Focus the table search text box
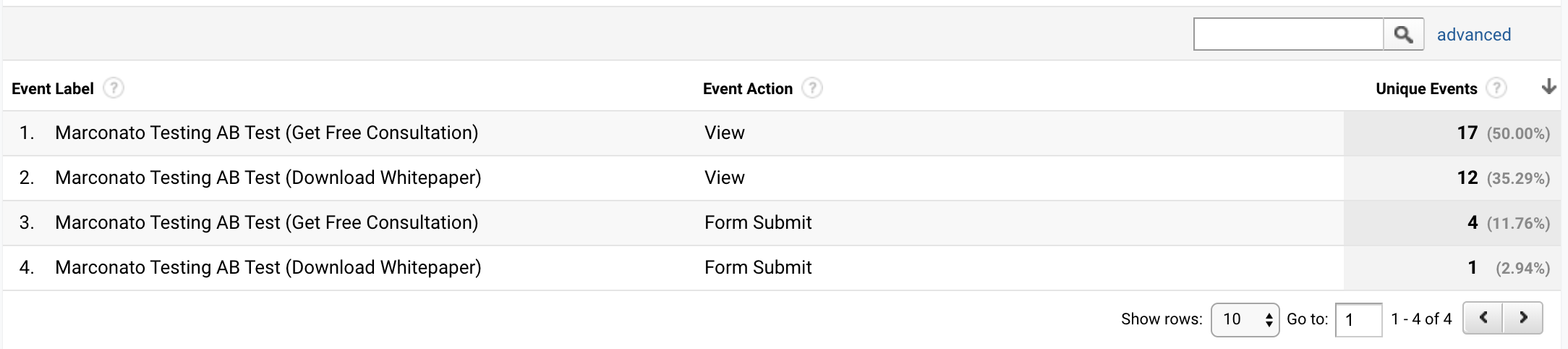 [x=1289, y=34]
